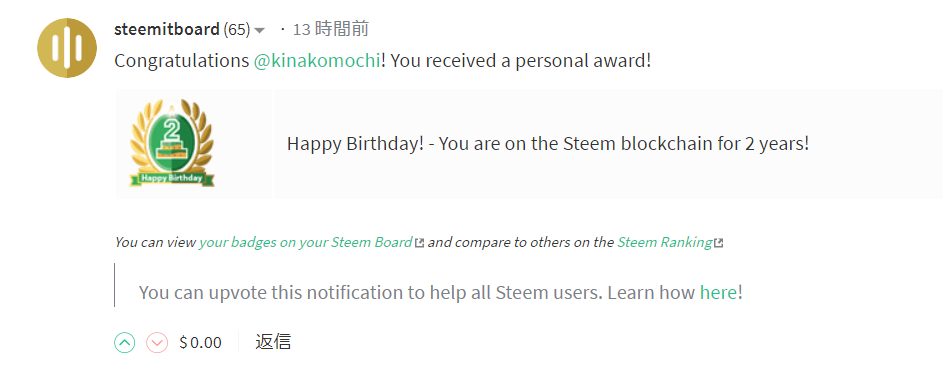Open the @kinakomochi profile mention
This screenshot has height=373, width=943.
pos(317,61)
